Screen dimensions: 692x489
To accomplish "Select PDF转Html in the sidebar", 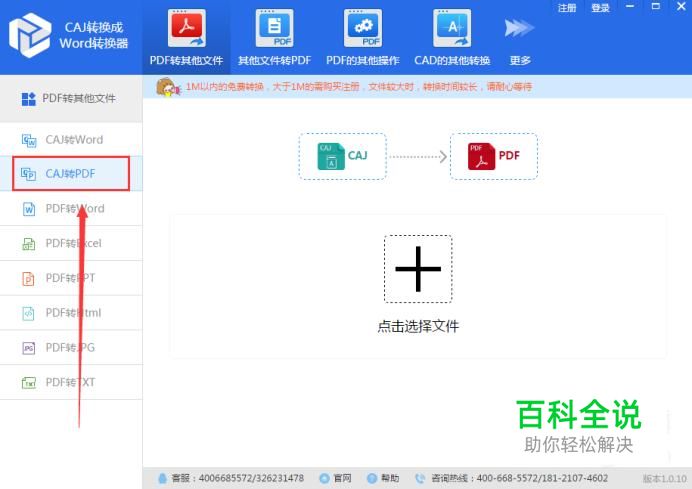I will click(x=71, y=313).
